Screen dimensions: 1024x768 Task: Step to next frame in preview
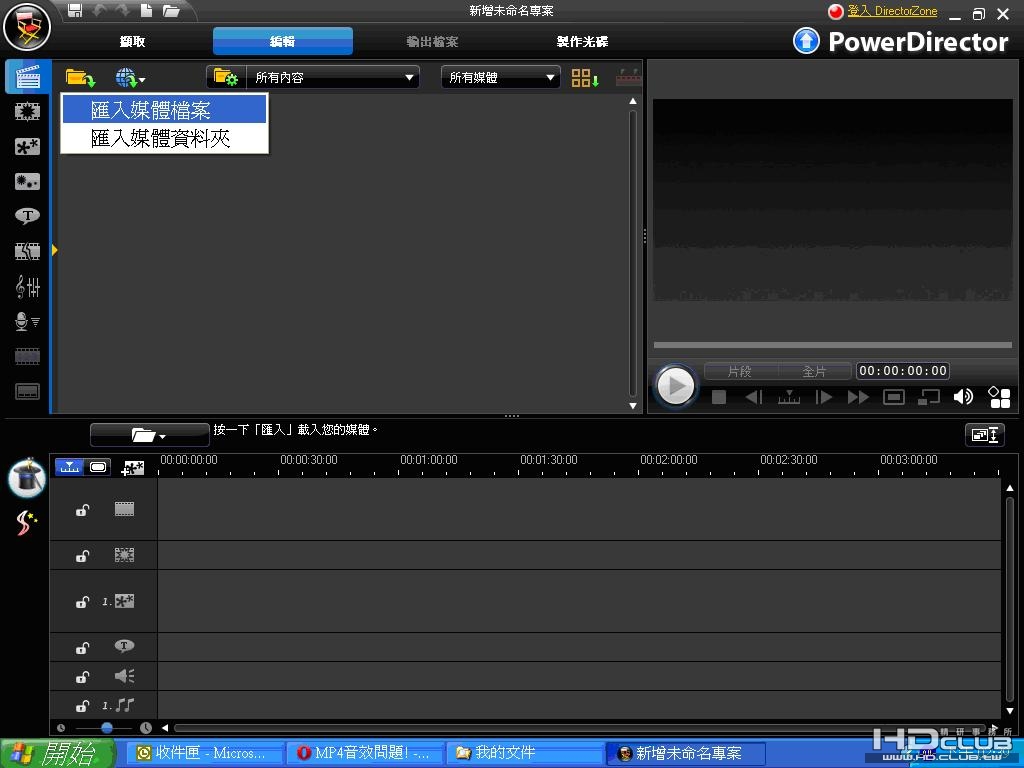click(824, 397)
